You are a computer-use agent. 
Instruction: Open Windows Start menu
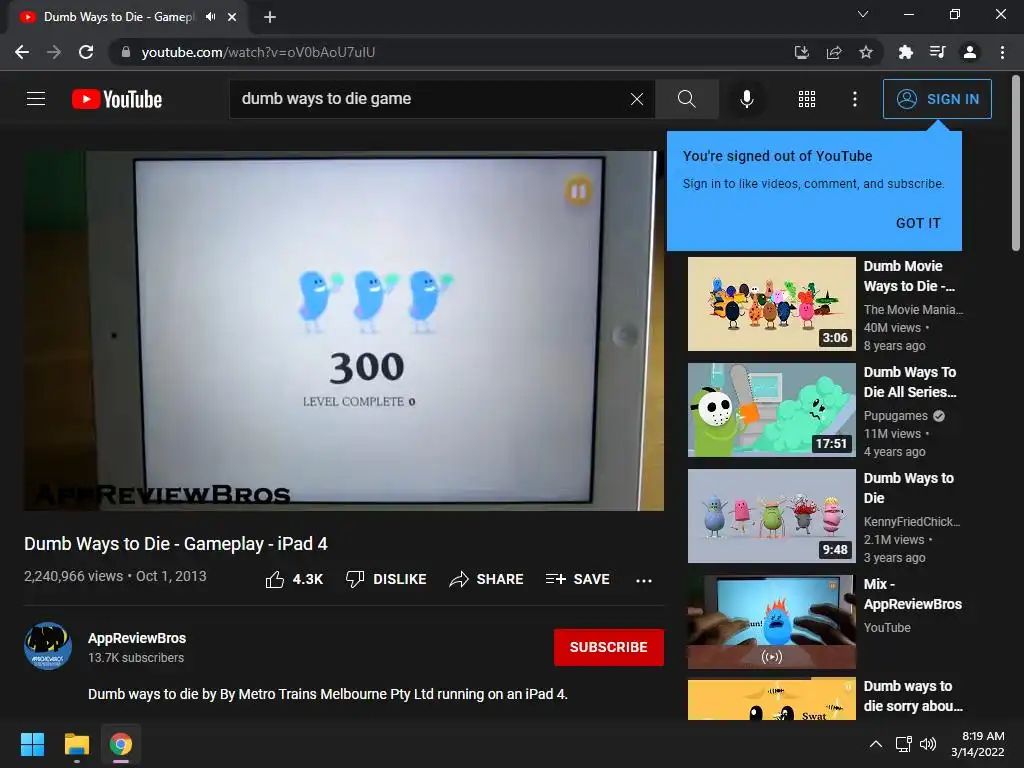point(32,744)
